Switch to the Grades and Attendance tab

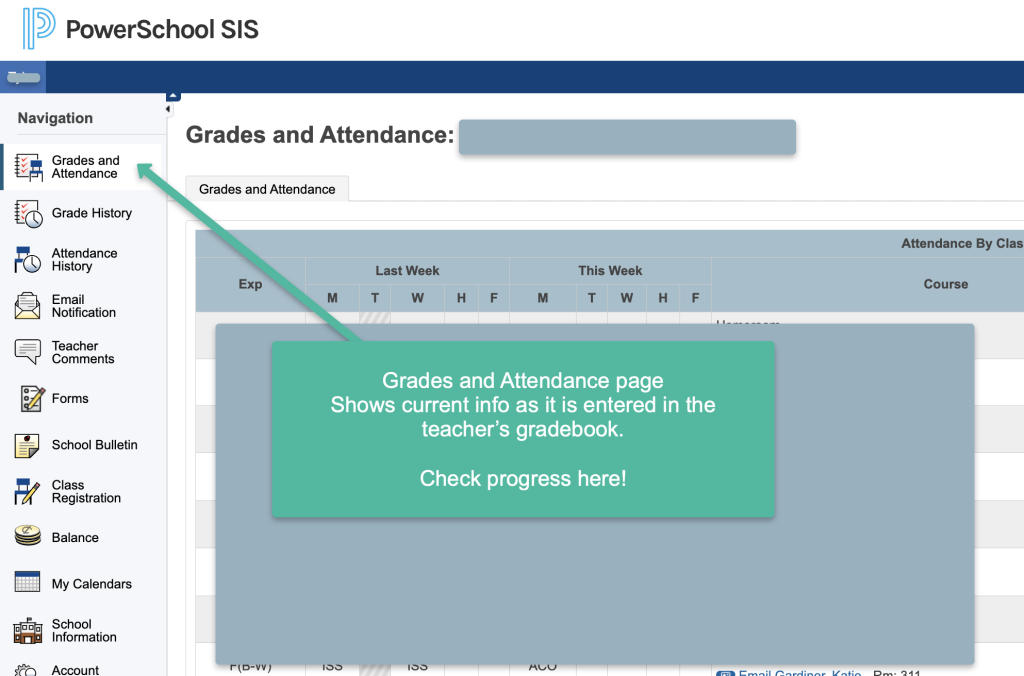(267, 189)
